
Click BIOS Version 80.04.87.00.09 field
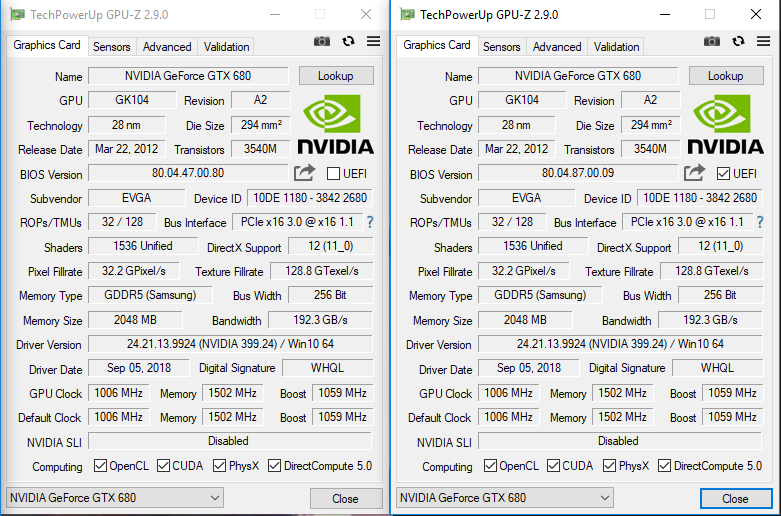click(x=578, y=173)
